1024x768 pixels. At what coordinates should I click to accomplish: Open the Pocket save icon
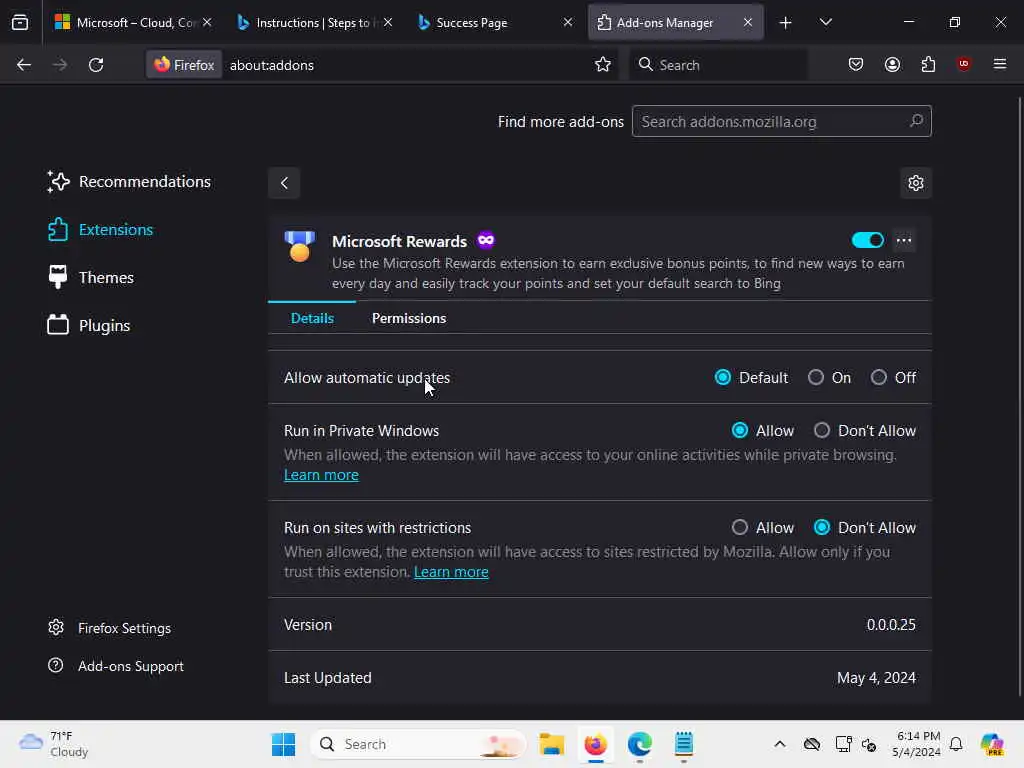(x=856, y=65)
